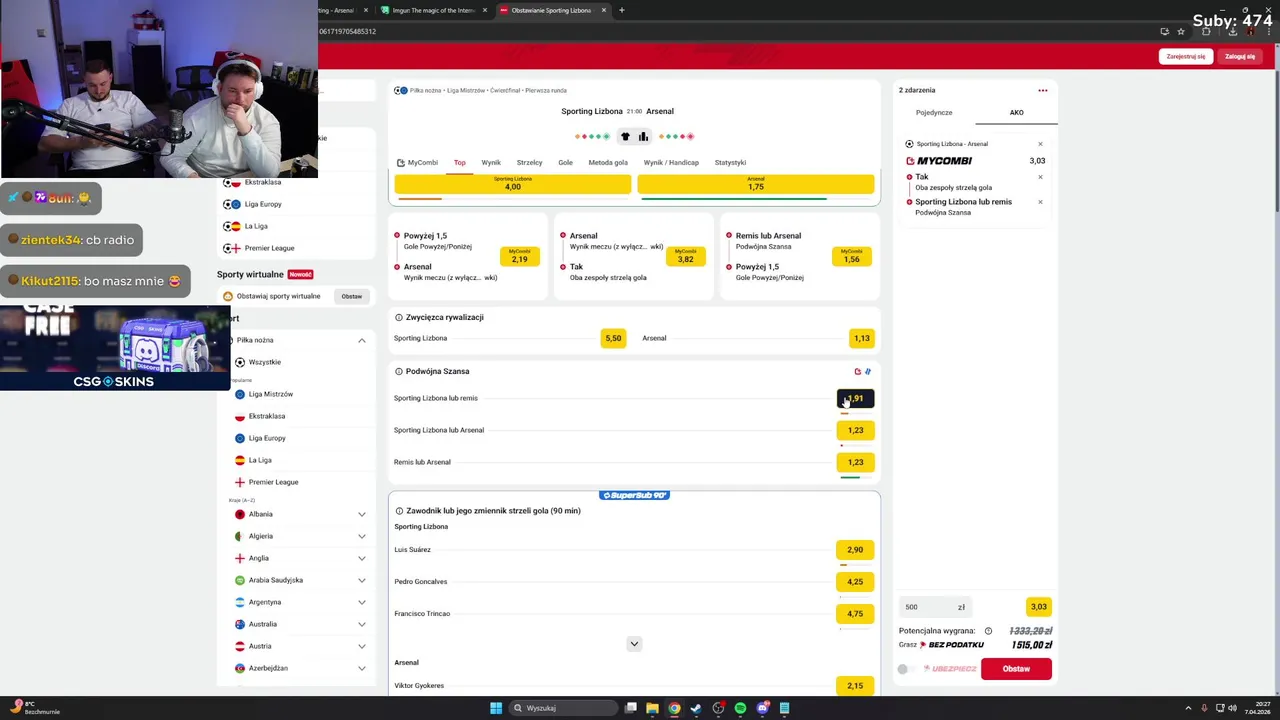The height and width of the screenshot is (720, 1280).
Task: Open the bar-chart statistics icon in the match header
Action: (x=643, y=136)
